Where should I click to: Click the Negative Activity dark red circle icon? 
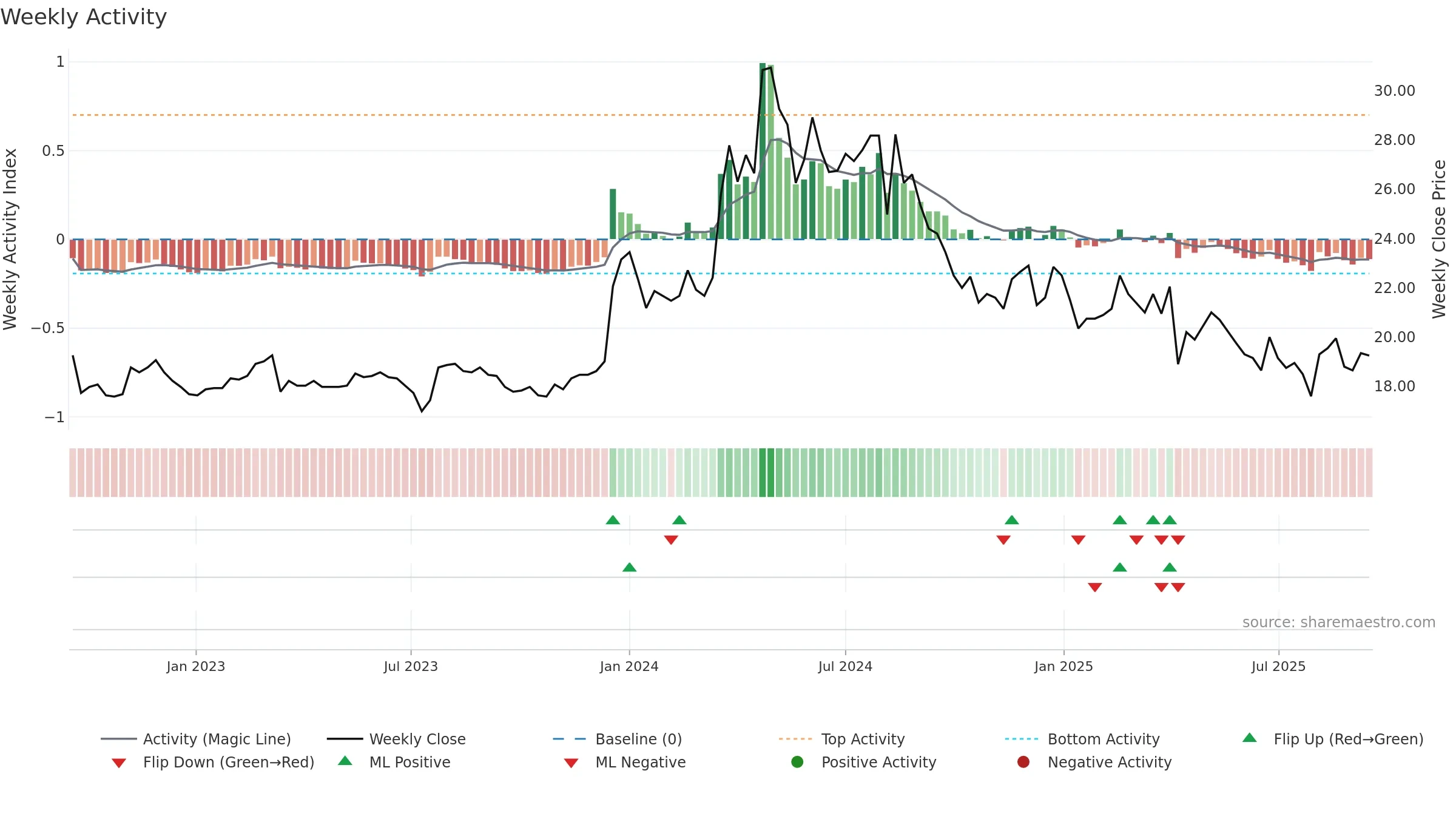click(x=1023, y=762)
